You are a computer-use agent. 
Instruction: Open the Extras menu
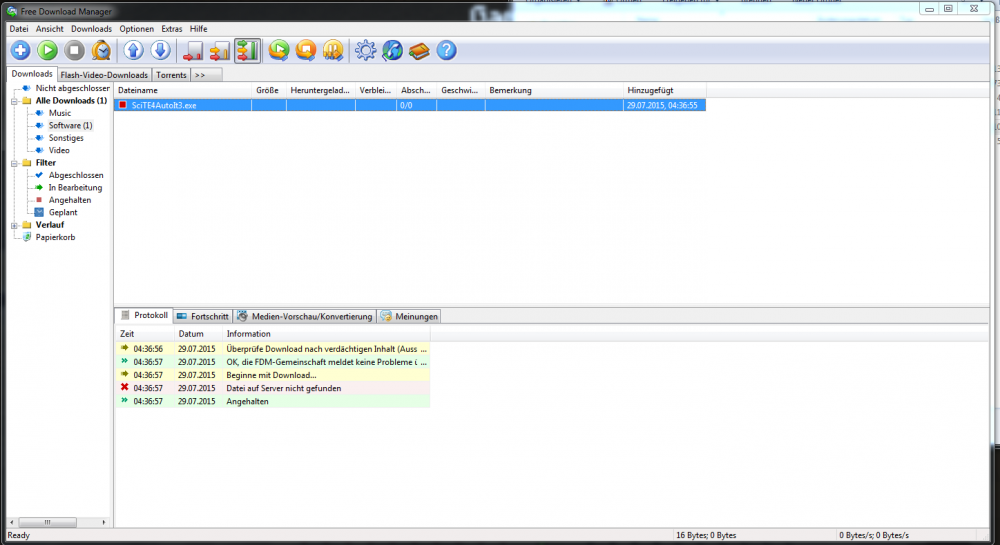172,29
